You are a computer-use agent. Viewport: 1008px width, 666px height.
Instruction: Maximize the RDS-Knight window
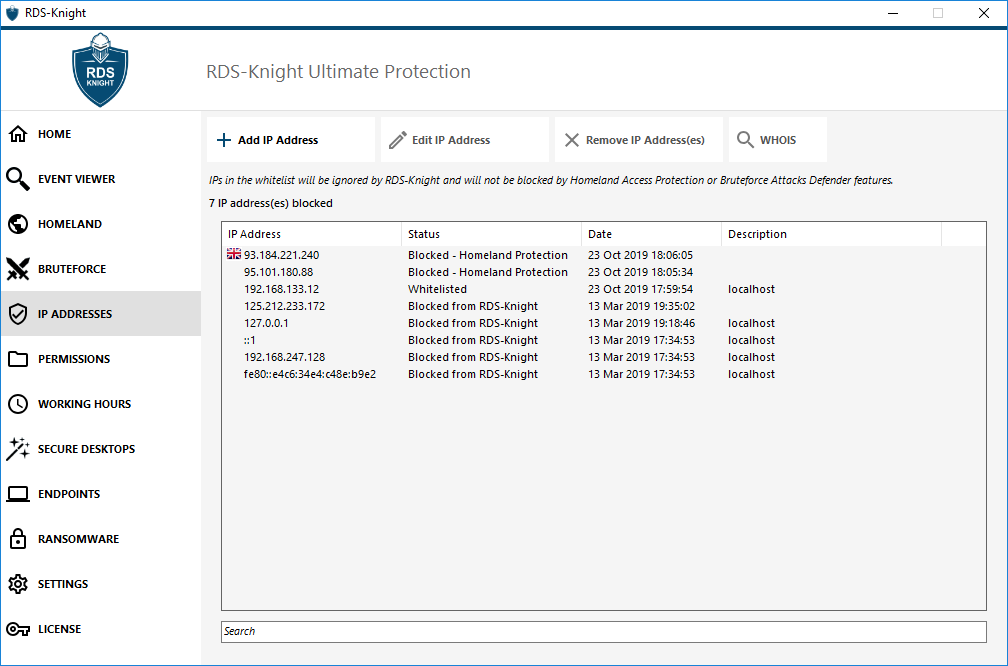click(x=938, y=13)
